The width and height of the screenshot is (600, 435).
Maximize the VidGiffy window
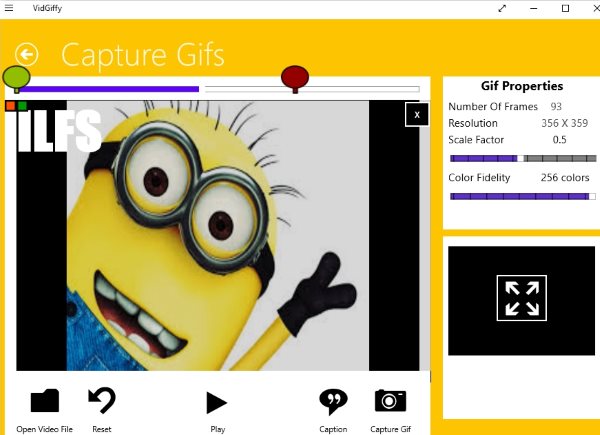pyautogui.click(x=565, y=8)
